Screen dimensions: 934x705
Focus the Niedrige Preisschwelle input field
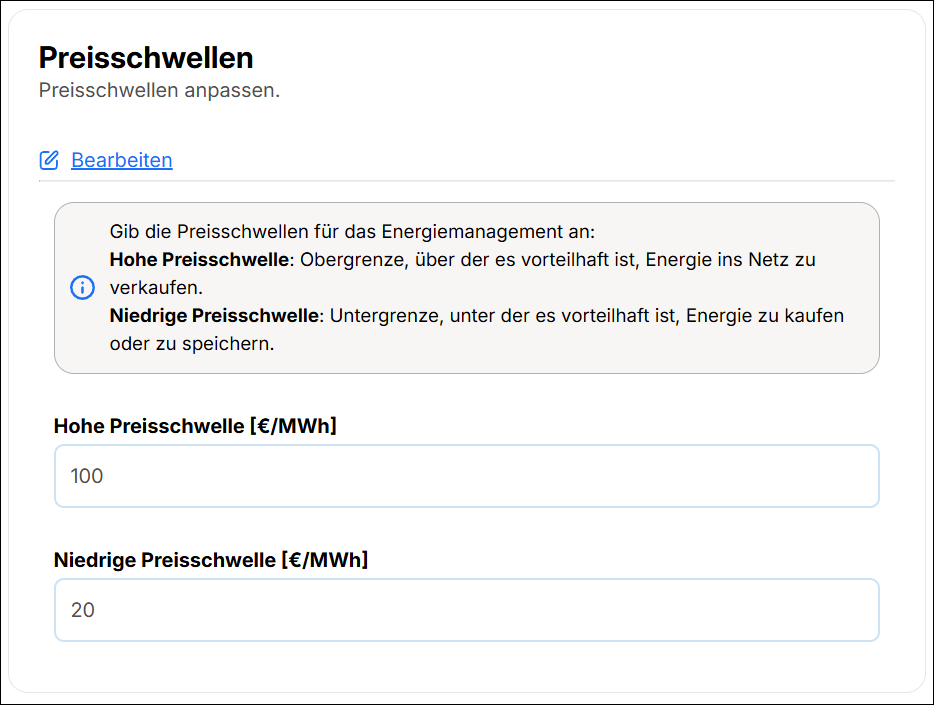466,610
